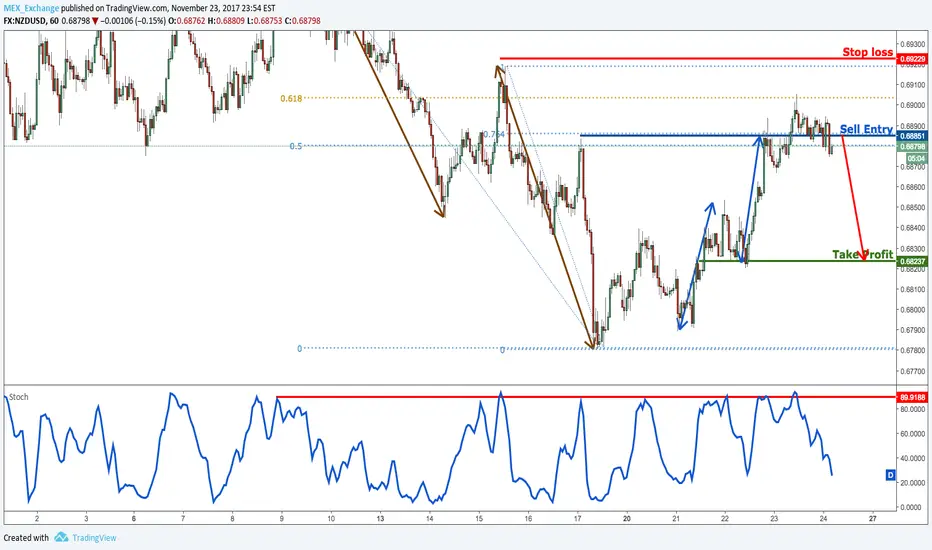Click the 0.618 Fibonacci level label

pos(291,99)
